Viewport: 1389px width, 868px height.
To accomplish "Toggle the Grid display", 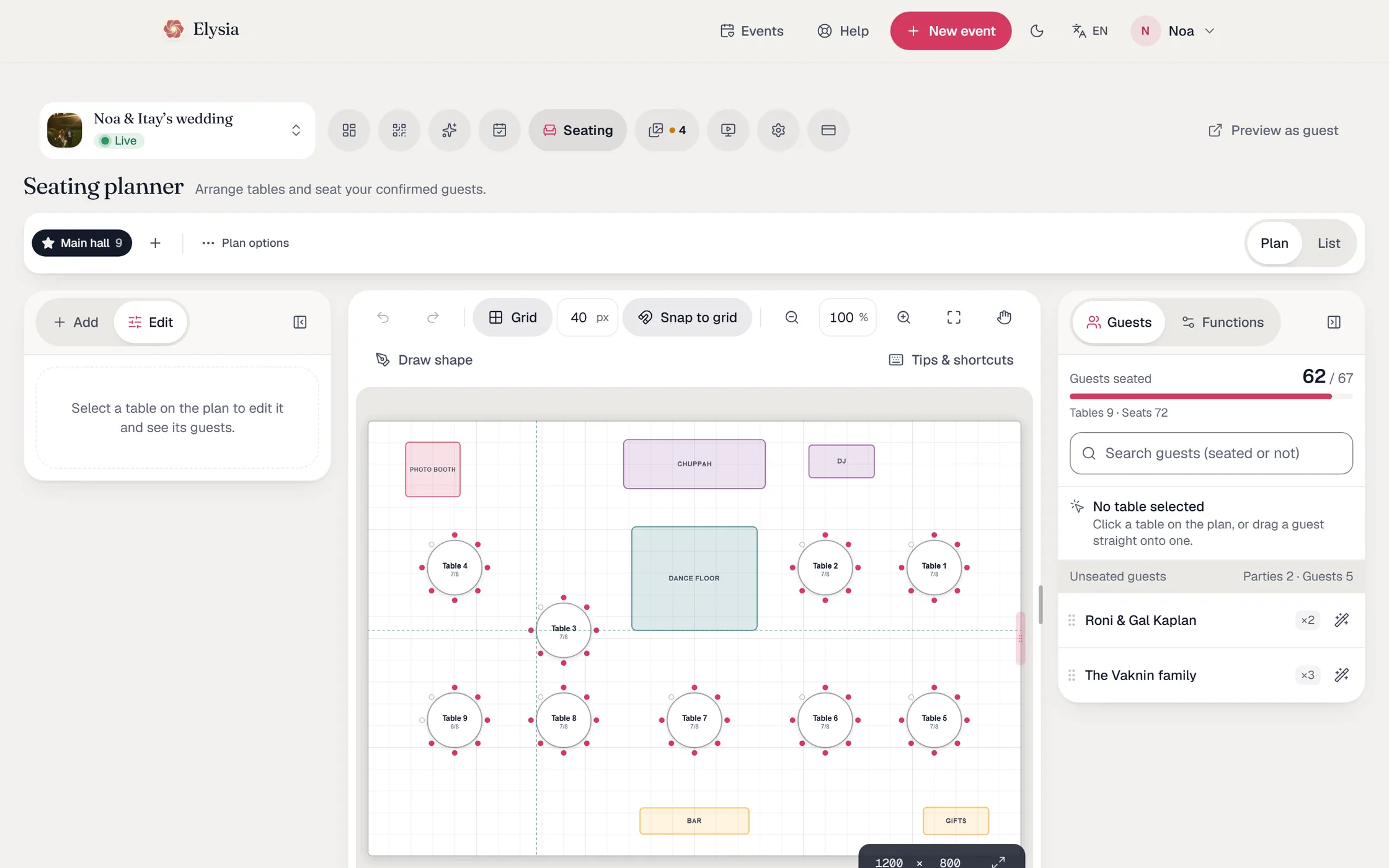I will pos(513,317).
